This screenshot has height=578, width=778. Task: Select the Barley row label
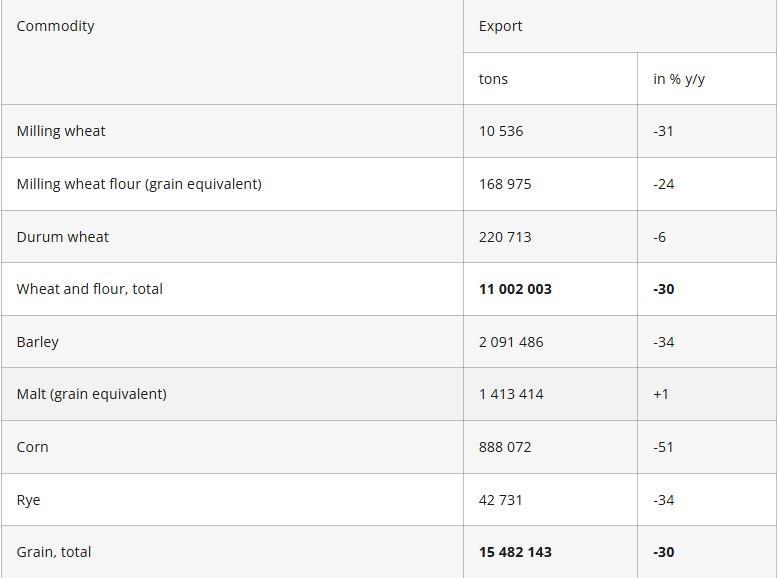click(x=38, y=342)
